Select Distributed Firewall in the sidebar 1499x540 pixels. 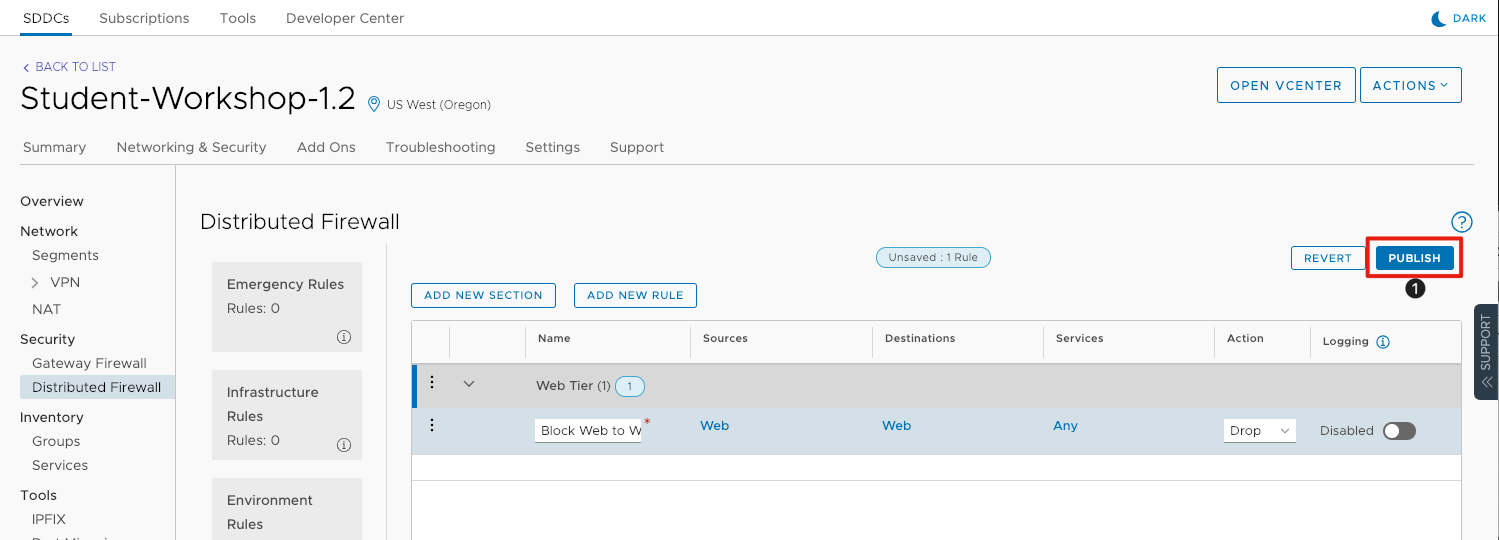[97, 387]
